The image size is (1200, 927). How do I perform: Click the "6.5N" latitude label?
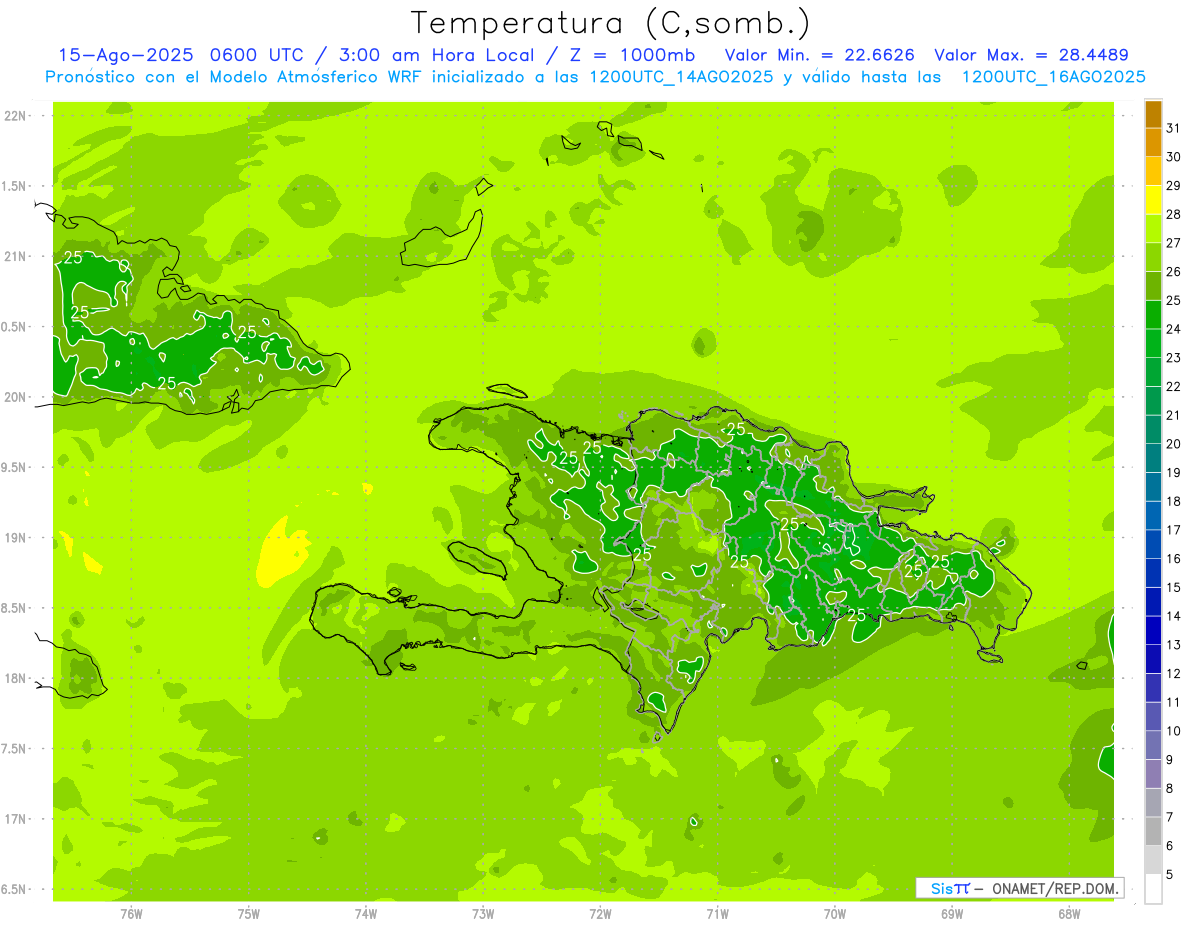point(14,890)
